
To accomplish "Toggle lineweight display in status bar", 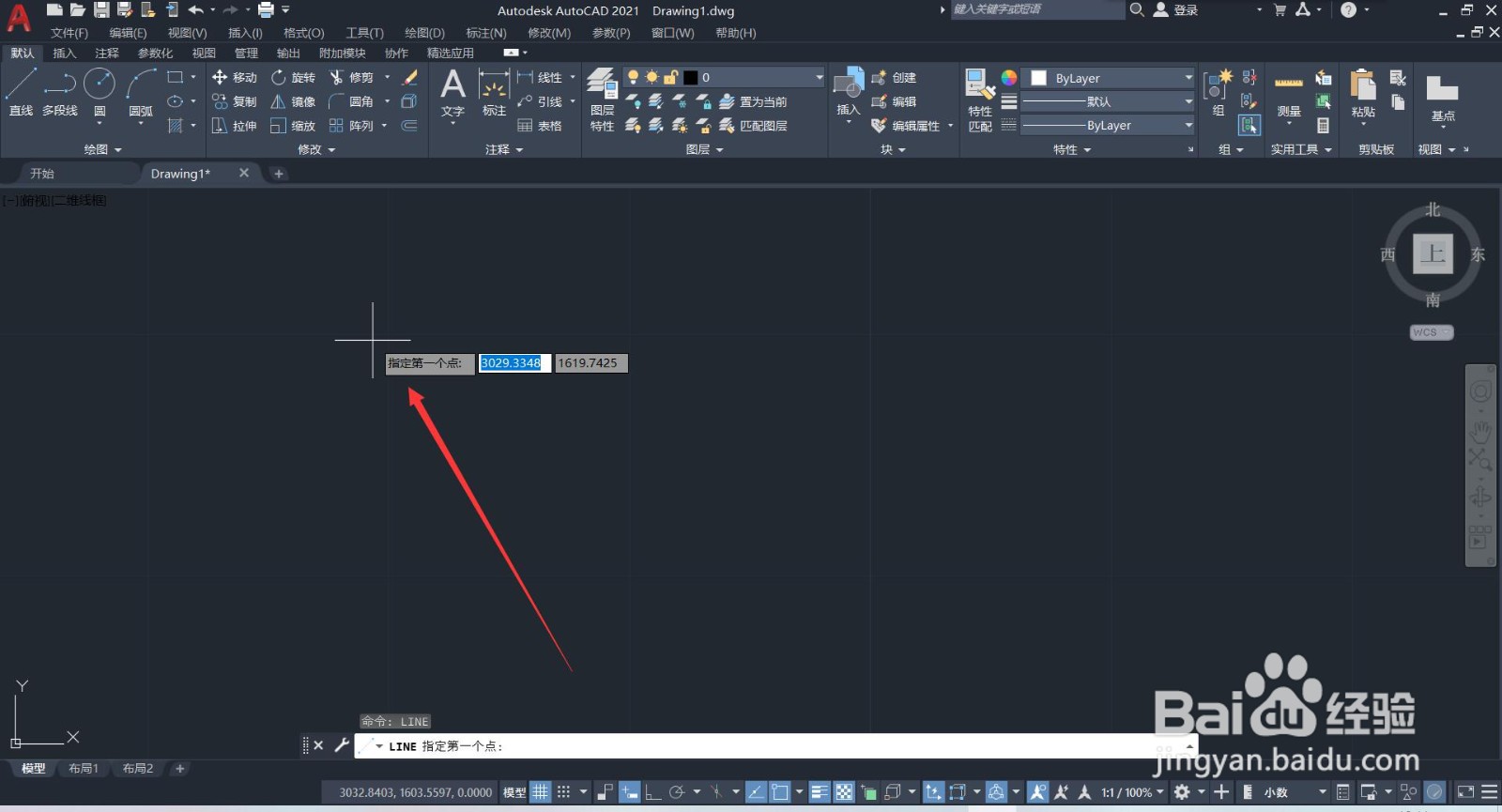I will coord(820,792).
